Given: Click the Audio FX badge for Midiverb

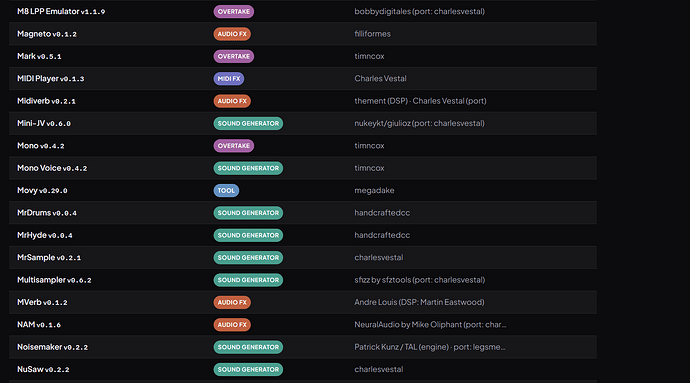Looking at the screenshot, I should pyautogui.click(x=232, y=101).
